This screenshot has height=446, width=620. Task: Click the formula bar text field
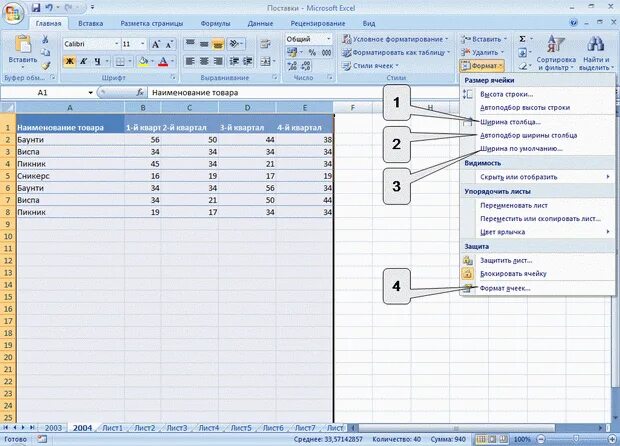[302, 93]
